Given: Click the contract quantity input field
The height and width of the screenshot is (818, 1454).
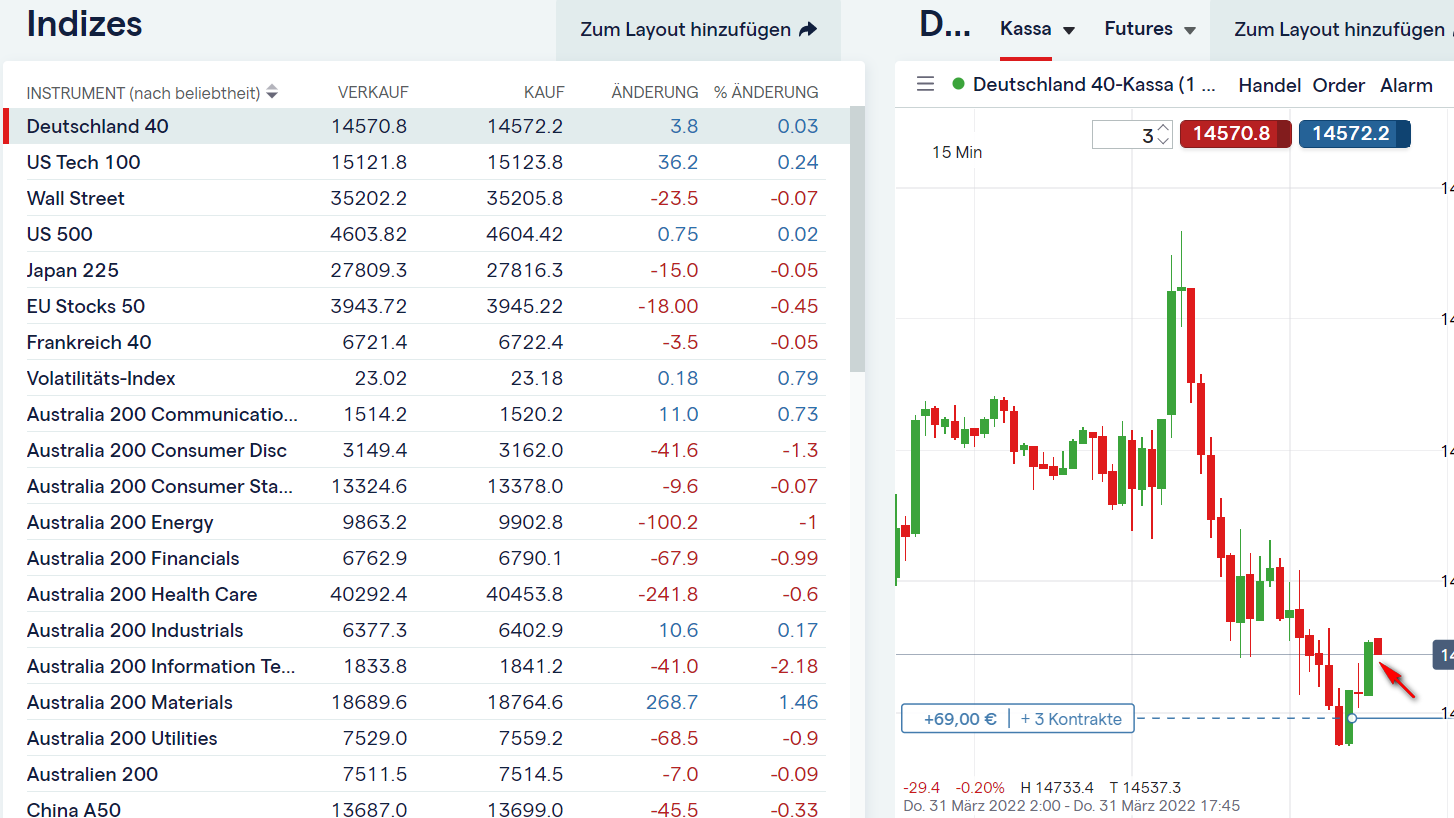Looking at the screenshot, I should tap(1124, 135).
